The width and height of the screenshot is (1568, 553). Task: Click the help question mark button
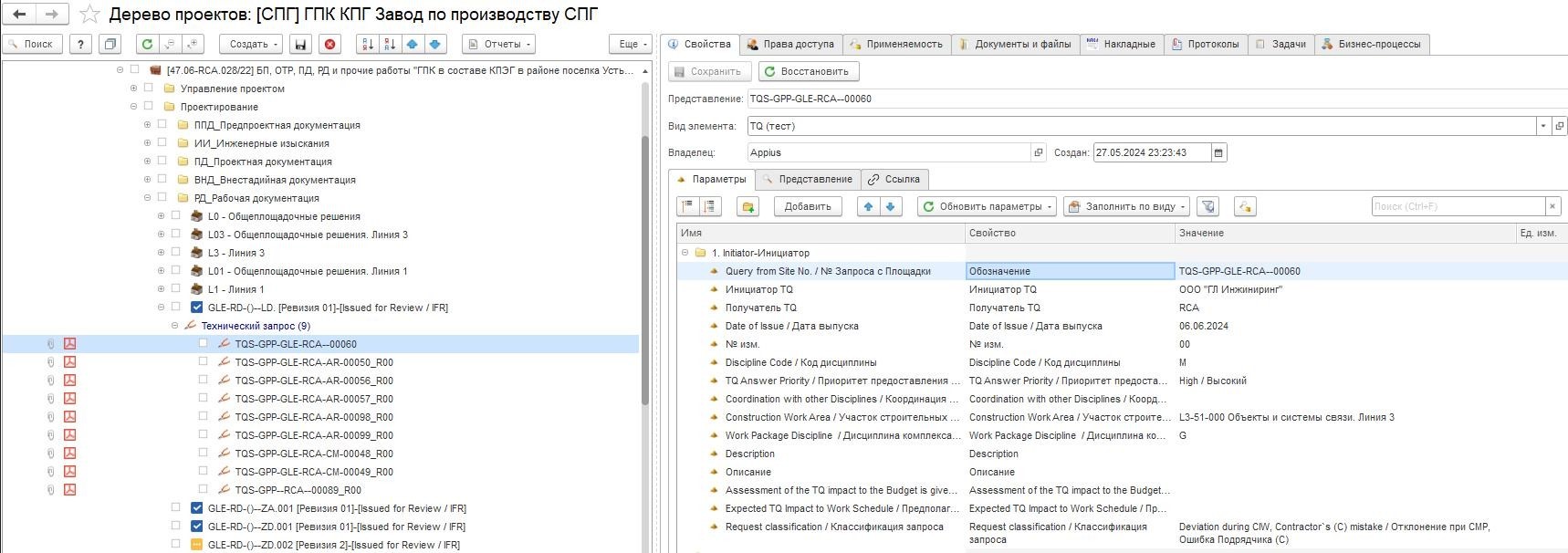[81, 44]
